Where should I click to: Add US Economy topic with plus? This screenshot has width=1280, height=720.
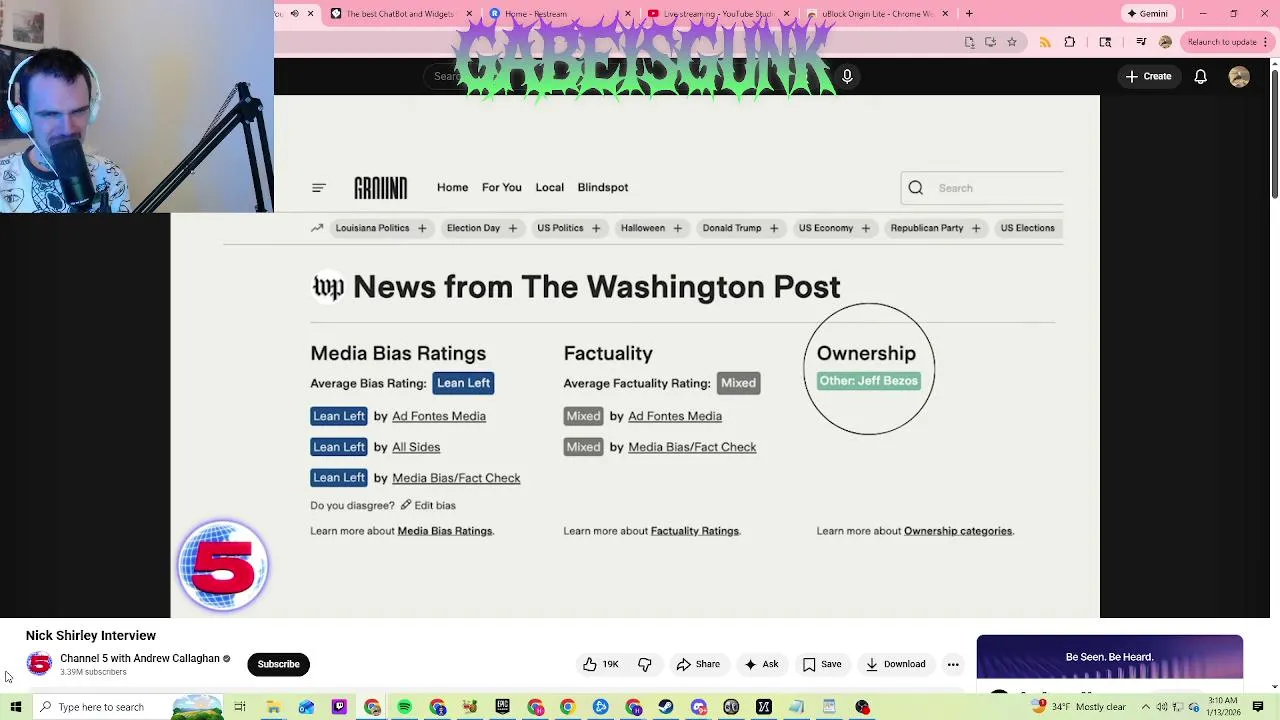point(866,228)
